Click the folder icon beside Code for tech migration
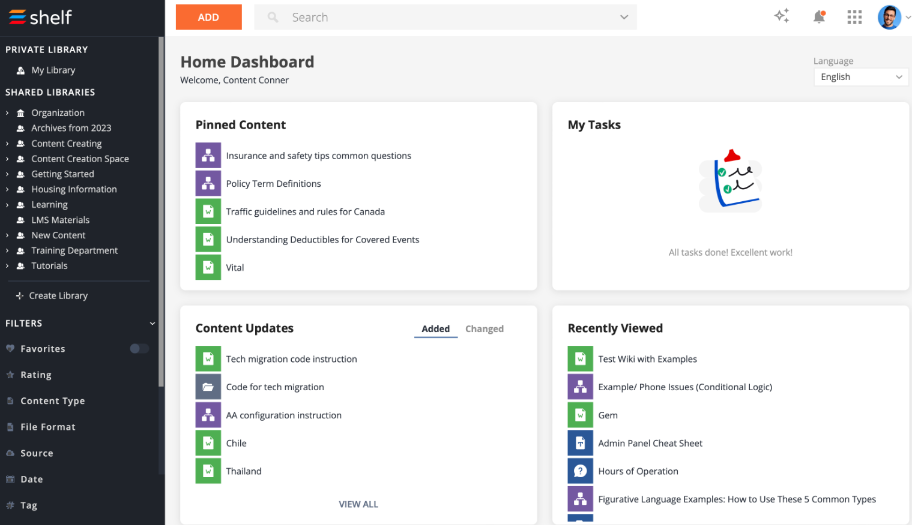This screenshot has height=525, width=912. 208,387
